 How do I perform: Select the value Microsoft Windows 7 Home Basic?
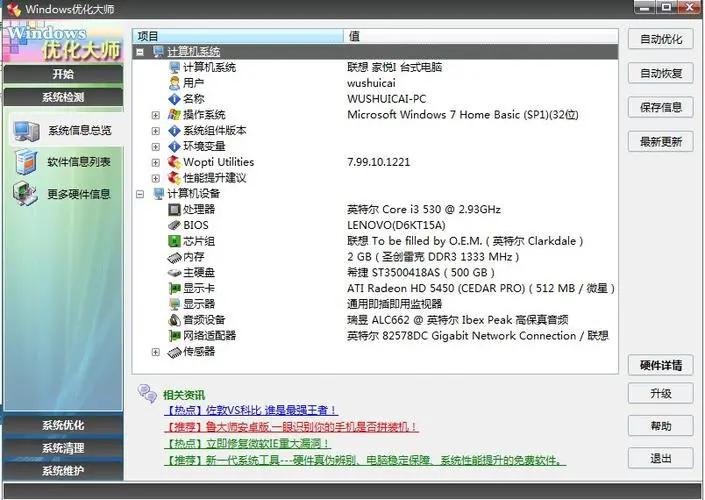463,115
